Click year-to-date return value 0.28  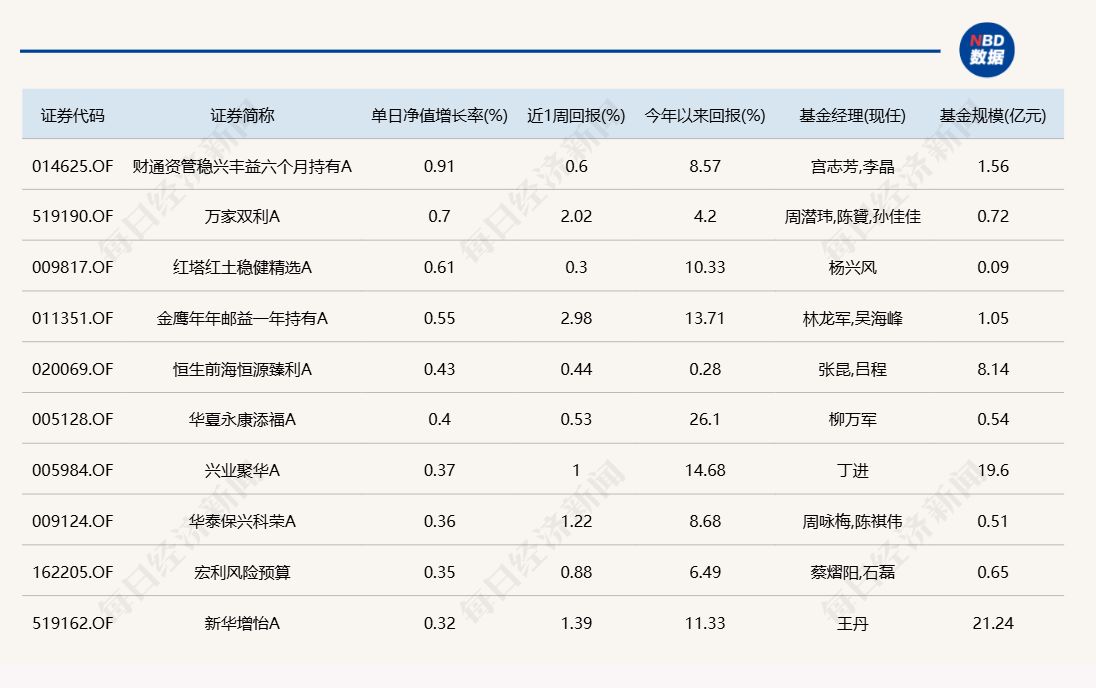coord(705,369)
